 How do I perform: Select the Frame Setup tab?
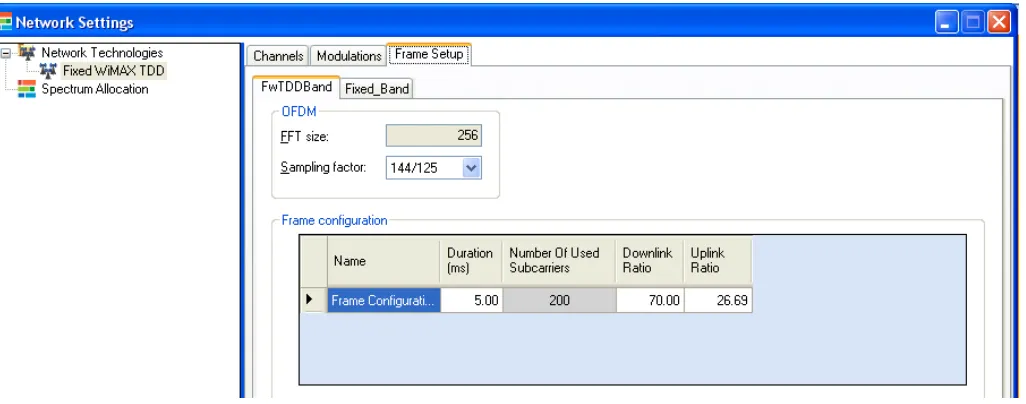[x=429, y=54]
